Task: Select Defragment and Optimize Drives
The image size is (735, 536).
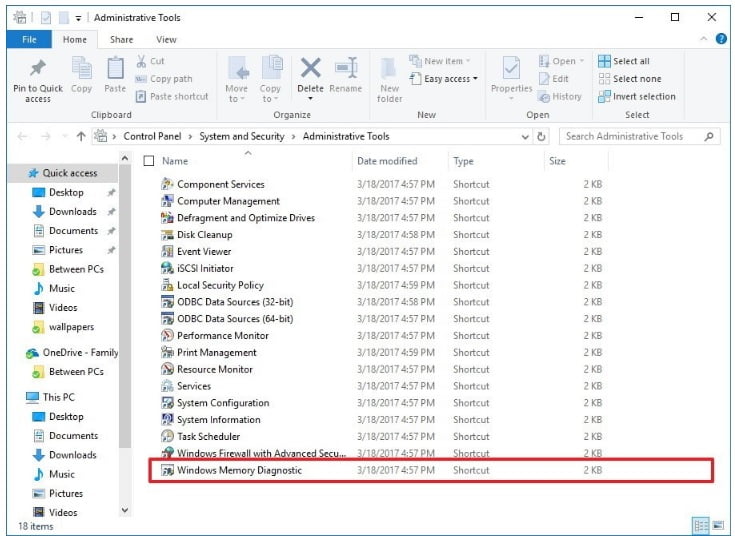Action: [x=382, y=218]
